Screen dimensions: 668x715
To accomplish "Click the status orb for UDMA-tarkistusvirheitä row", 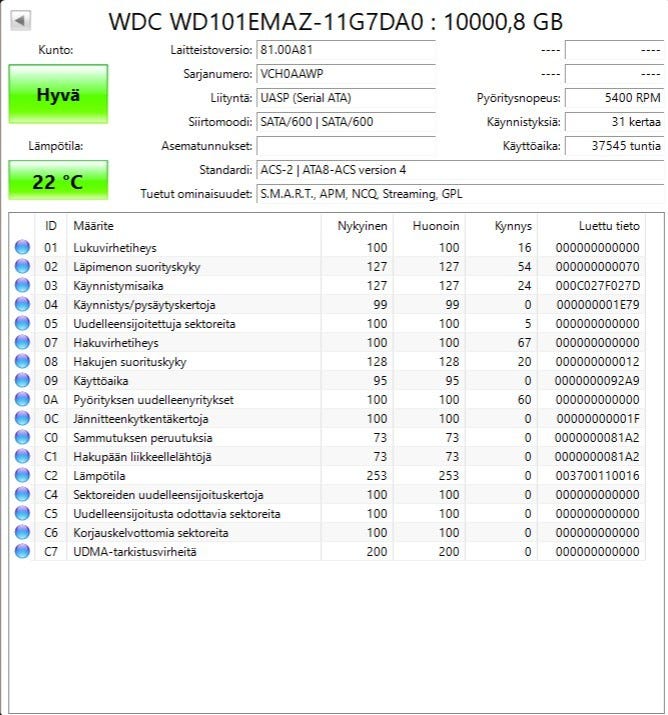I will pos(22,551).
